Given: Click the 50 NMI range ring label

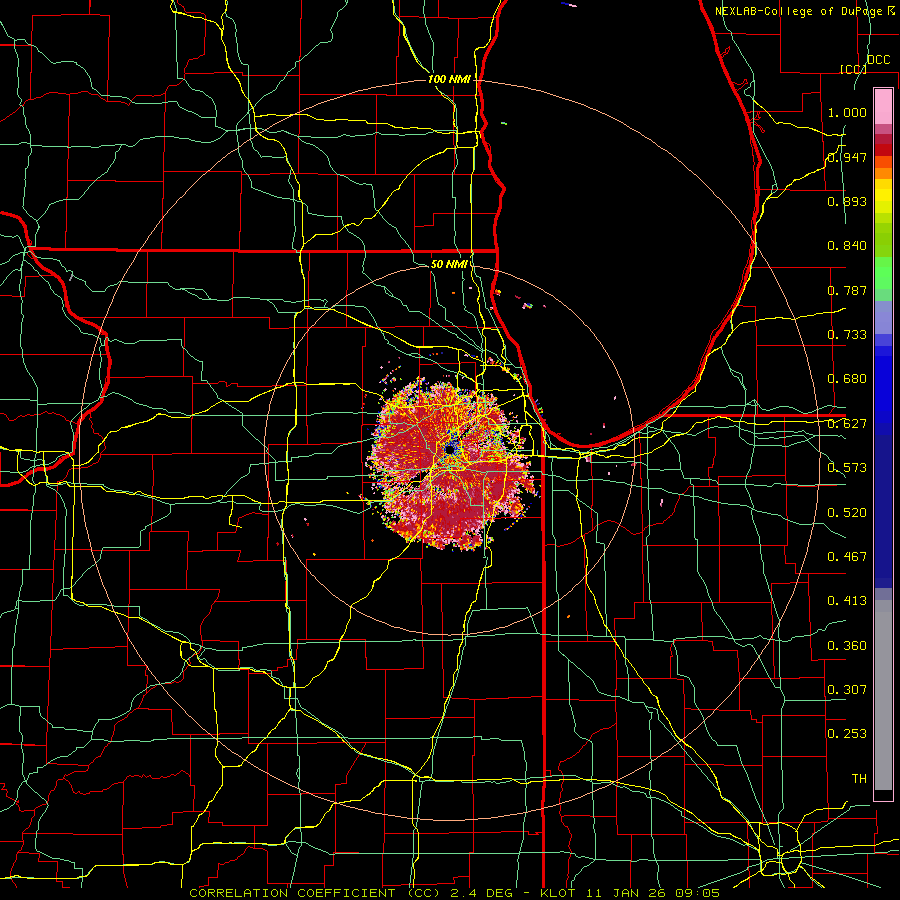Looking at the screenshot, I should (x=449, y=264).
